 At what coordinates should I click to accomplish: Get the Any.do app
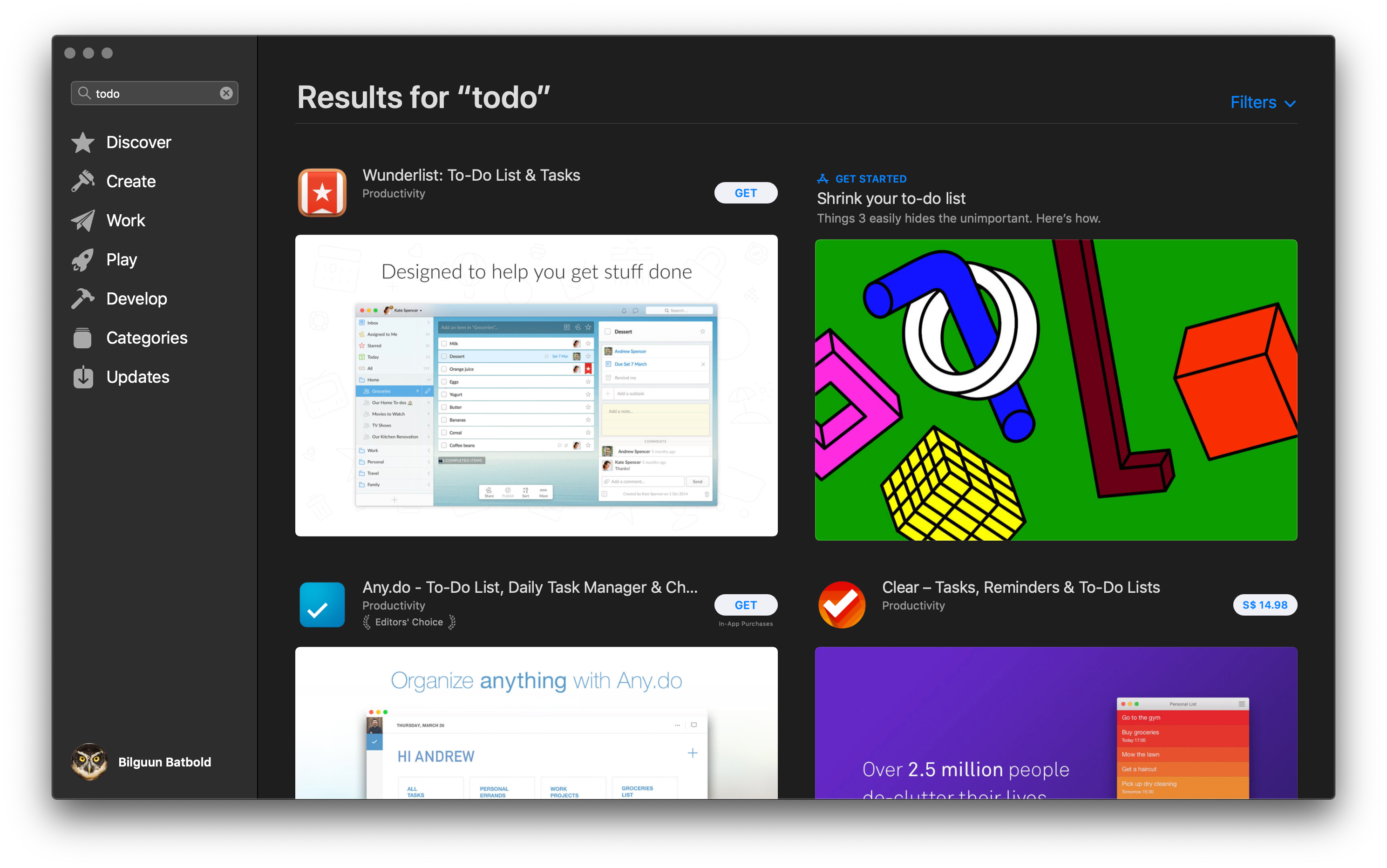tap(746, 605)
